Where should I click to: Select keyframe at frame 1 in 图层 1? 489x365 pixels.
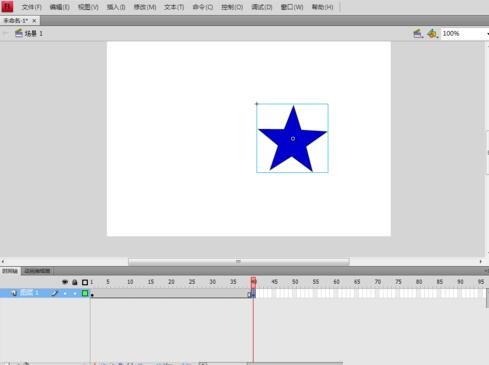(x=92, y=294)
